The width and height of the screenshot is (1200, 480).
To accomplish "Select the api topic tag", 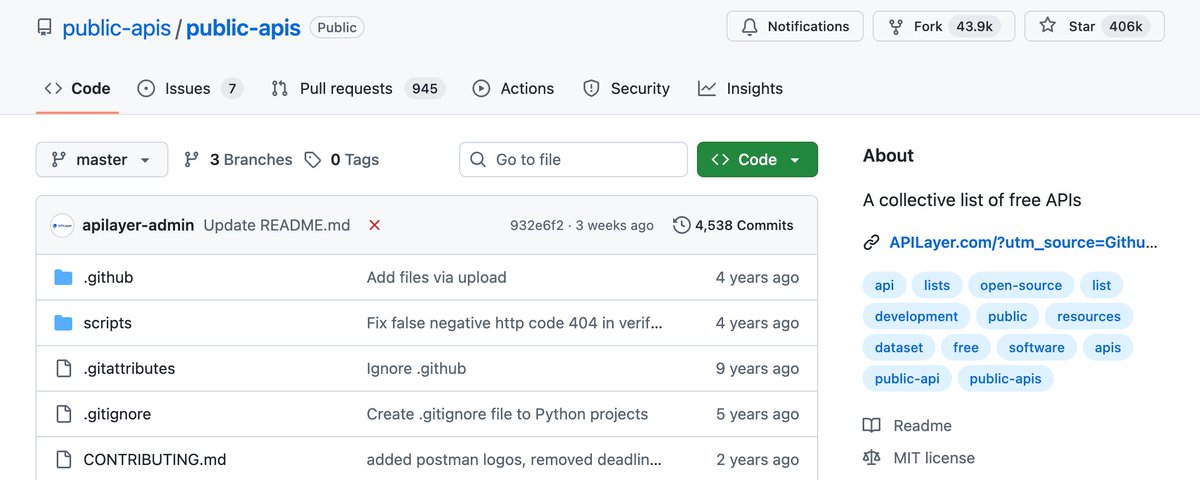I will coord(884,285).
